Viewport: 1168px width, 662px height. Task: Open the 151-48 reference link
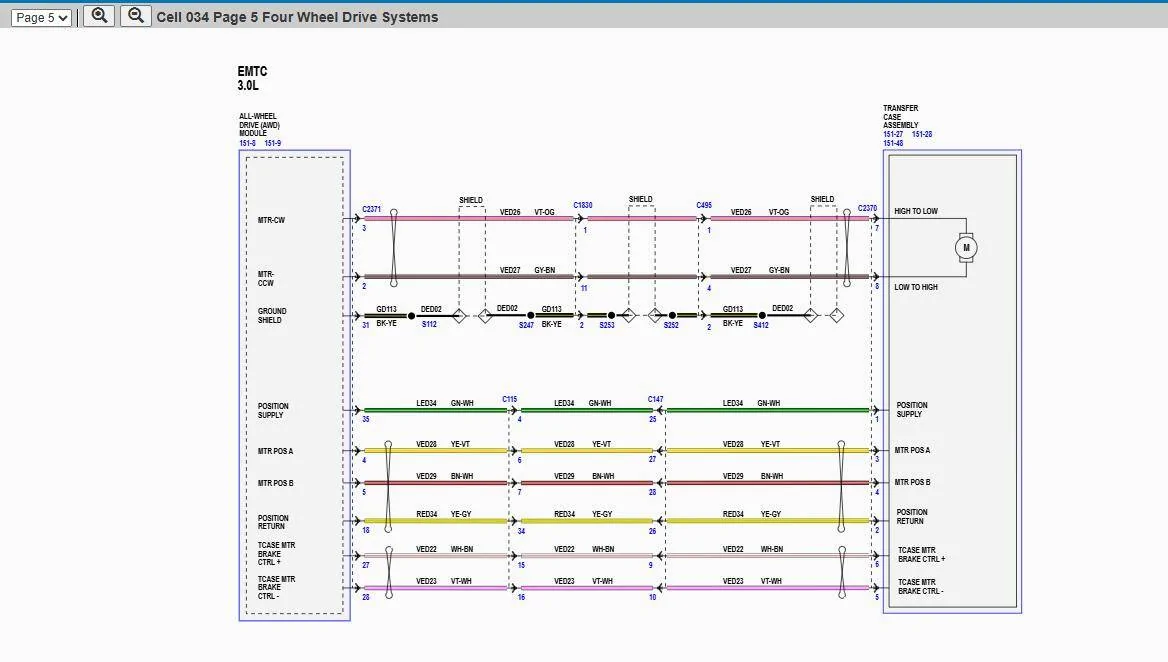[893, 143]
